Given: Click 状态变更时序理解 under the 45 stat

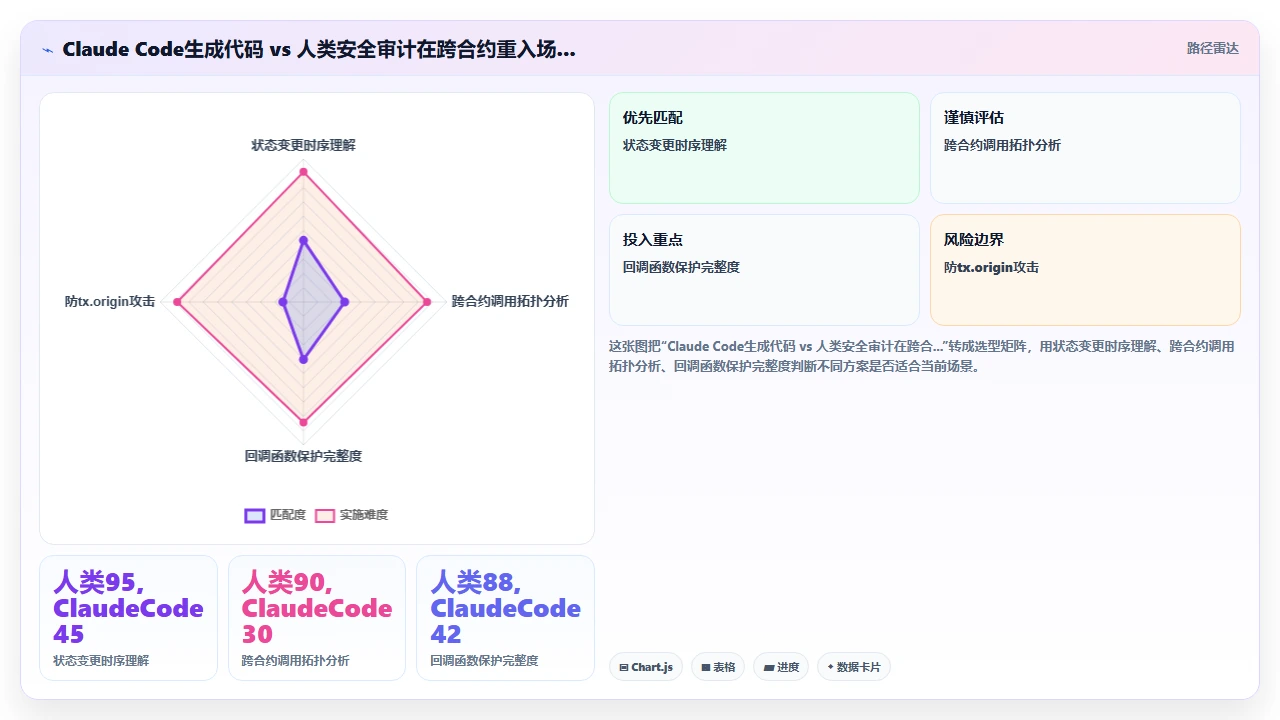Looking at the screenshot, I should [101, 661].
